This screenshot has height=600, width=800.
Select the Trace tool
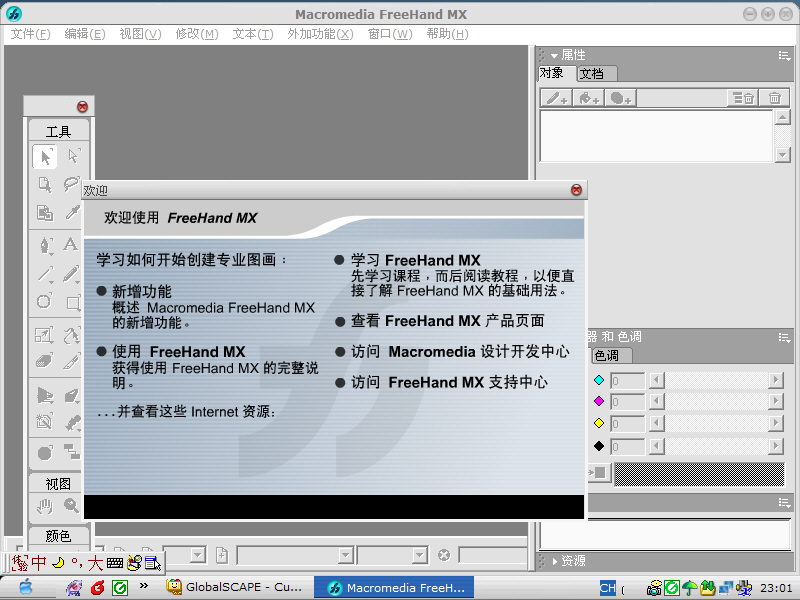(x=45, y=422)
